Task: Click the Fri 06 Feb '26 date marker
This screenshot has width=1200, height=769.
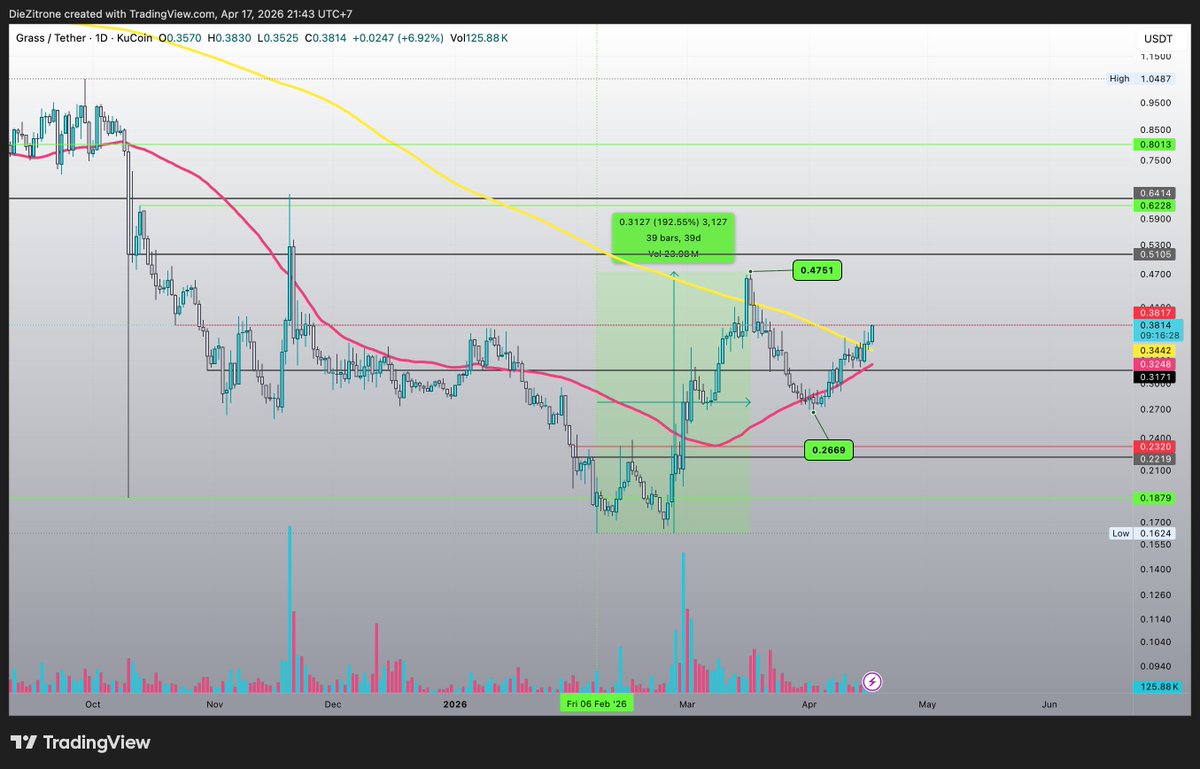Action: click(596, 705)
